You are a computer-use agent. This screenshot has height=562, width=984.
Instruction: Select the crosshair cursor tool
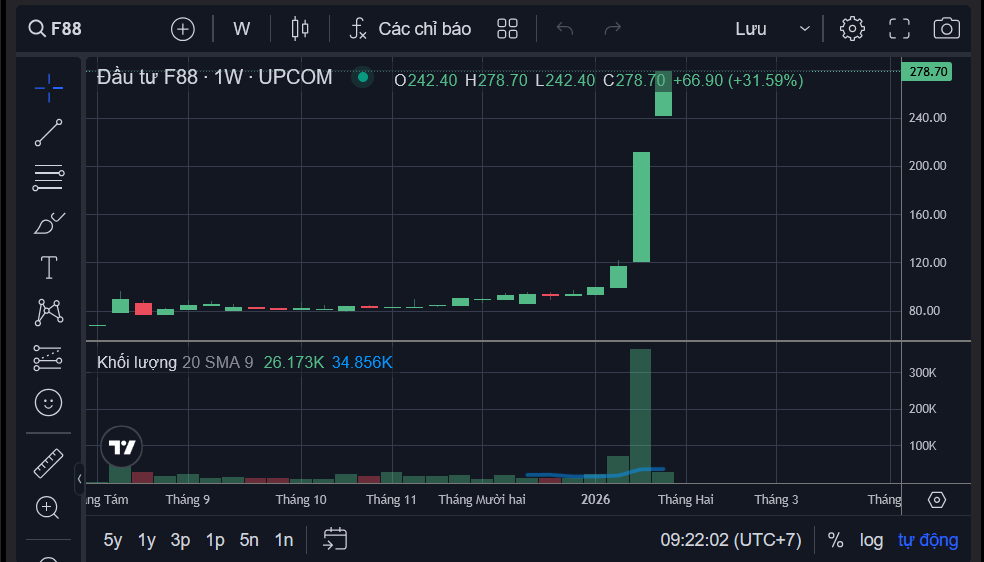pos(48,88)
